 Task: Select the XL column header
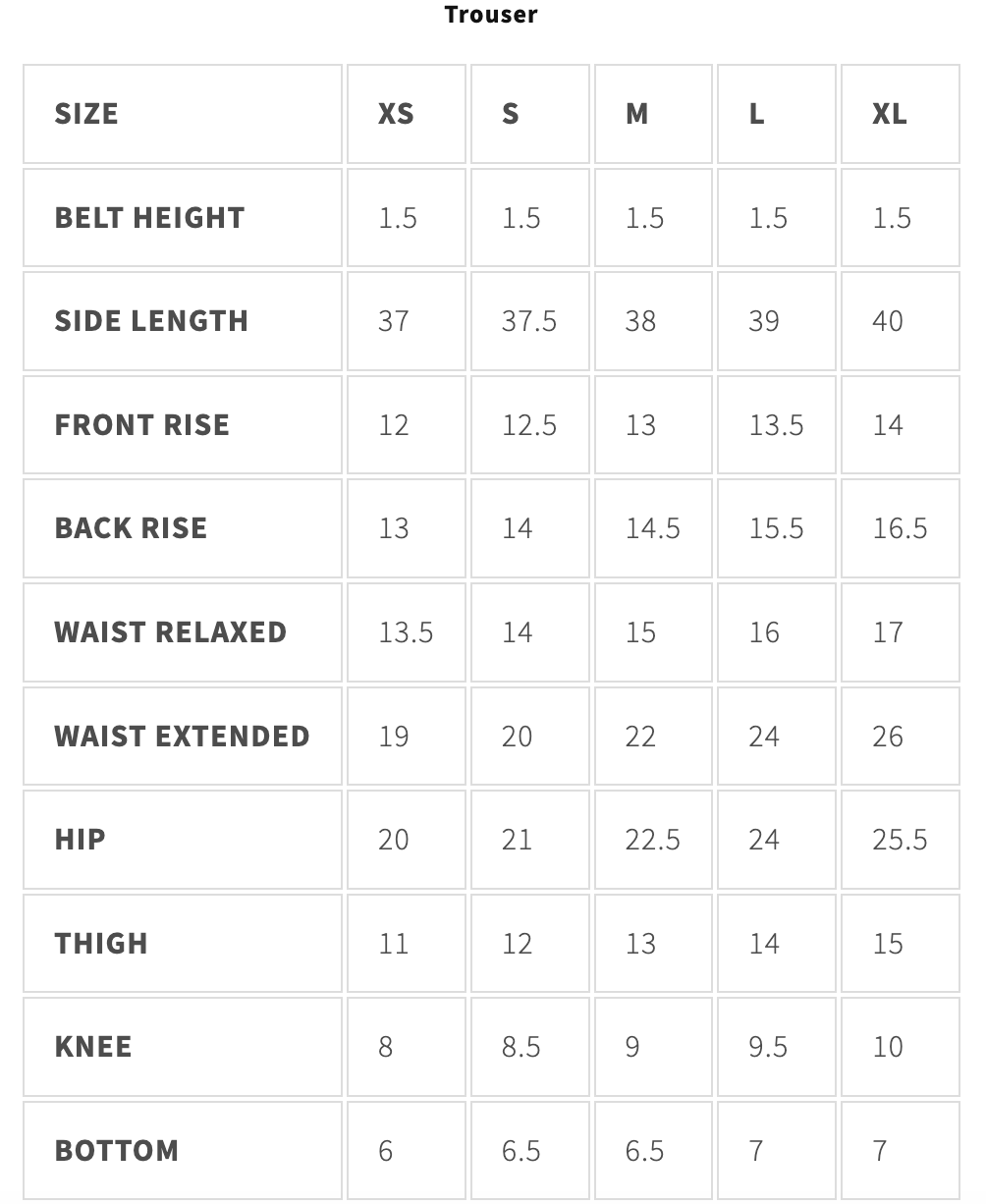click(x=890, y=114)
